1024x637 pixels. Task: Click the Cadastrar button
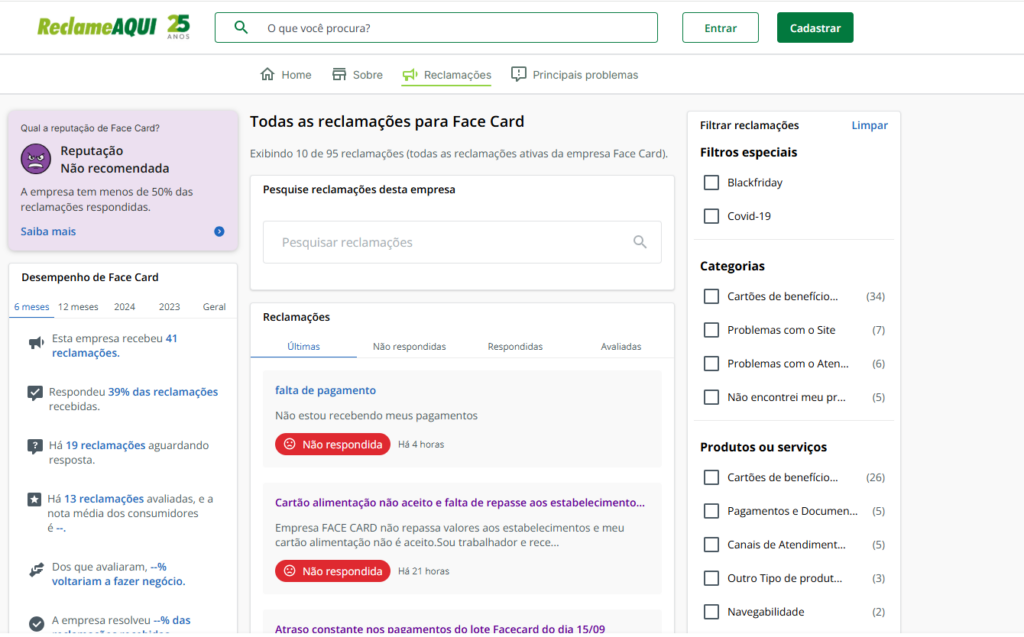815,27
